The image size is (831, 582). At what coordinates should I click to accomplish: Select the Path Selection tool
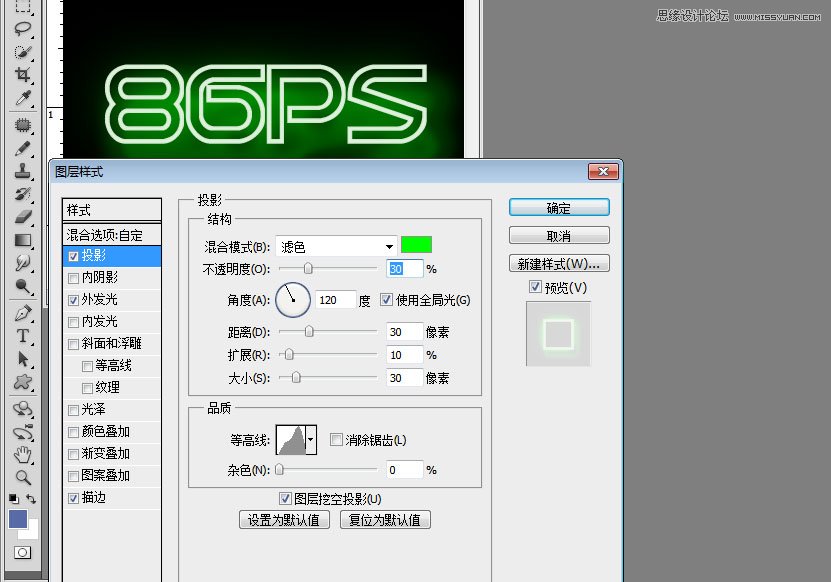[x=22, y=359]
